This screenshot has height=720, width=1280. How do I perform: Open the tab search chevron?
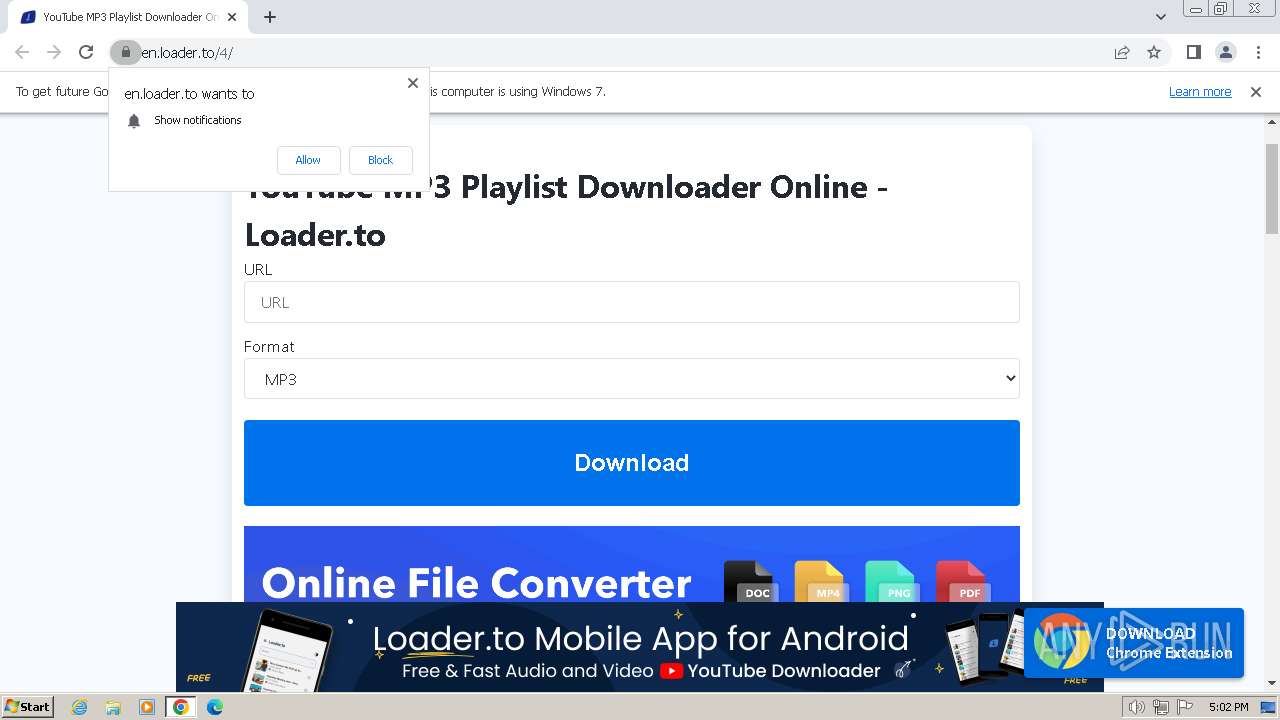(1160, 17)
